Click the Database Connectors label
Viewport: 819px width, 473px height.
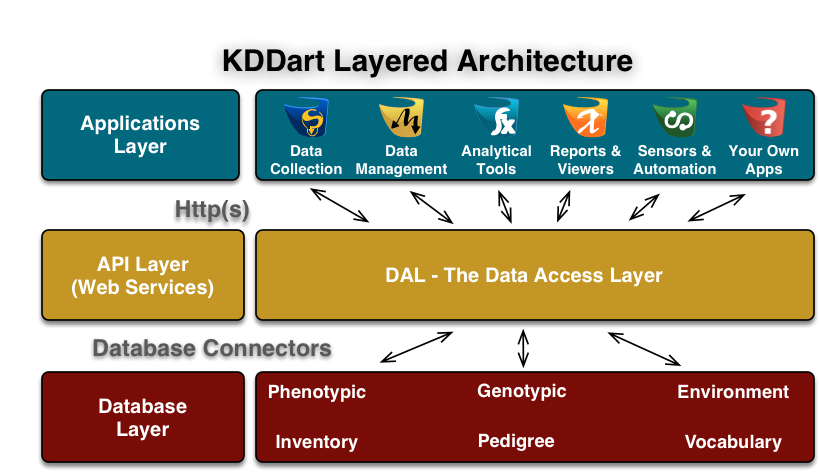click(212, 348)
